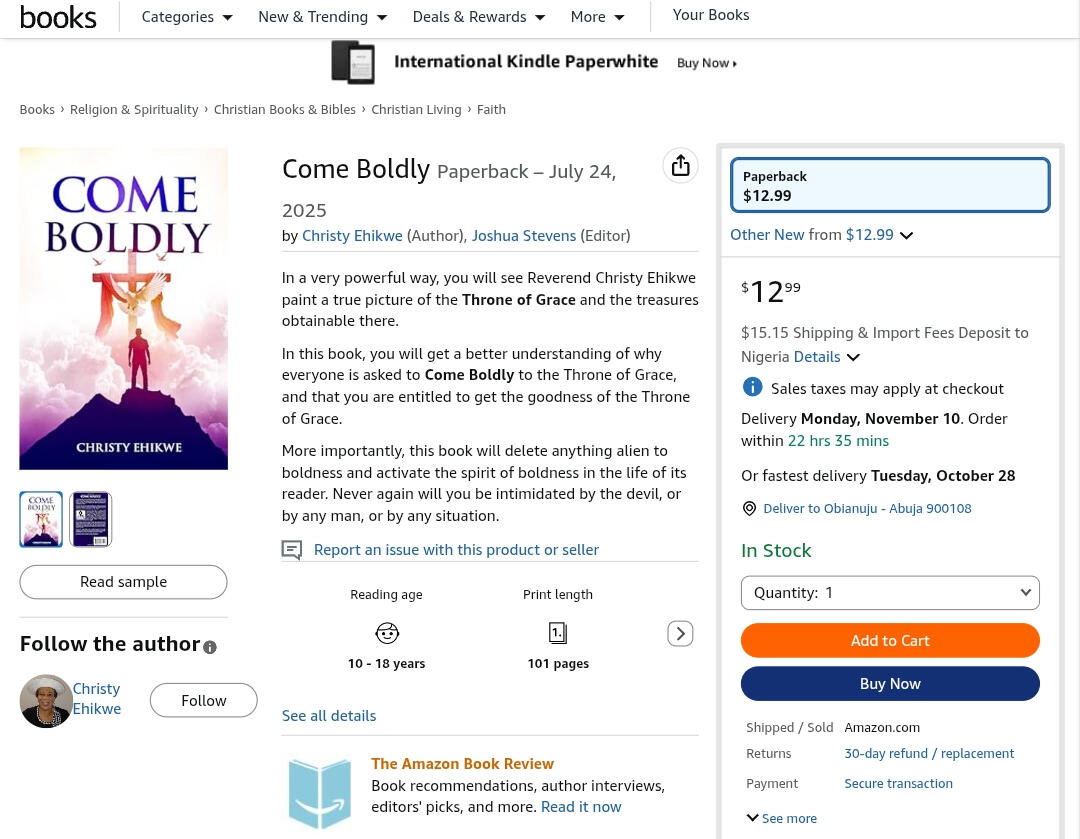Expand See more purchase details
Screen dimensions: 1080x839
click(x=782, y=818)
